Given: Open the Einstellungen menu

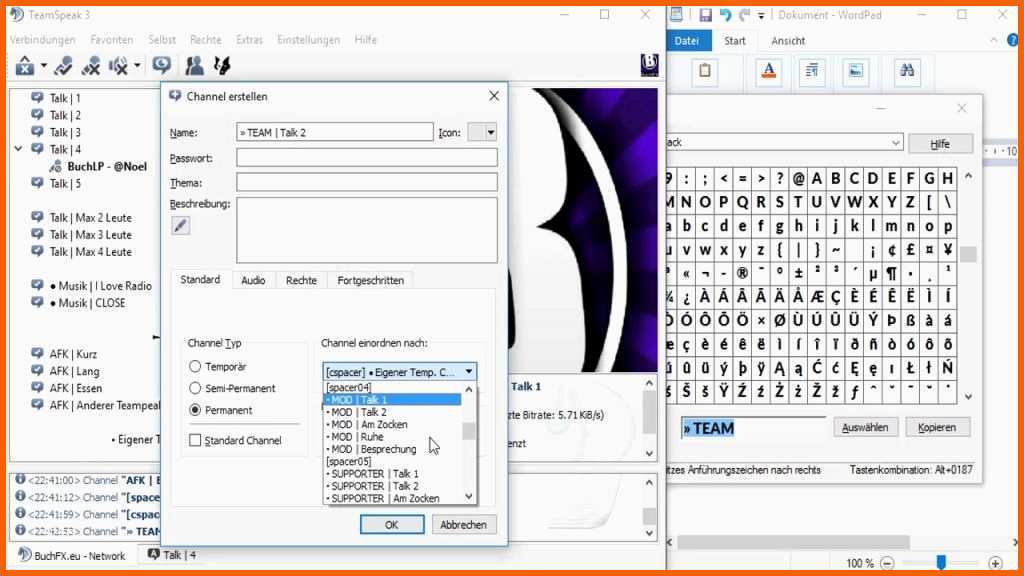Looking at the screenshot, I should [x=308, y=40].
